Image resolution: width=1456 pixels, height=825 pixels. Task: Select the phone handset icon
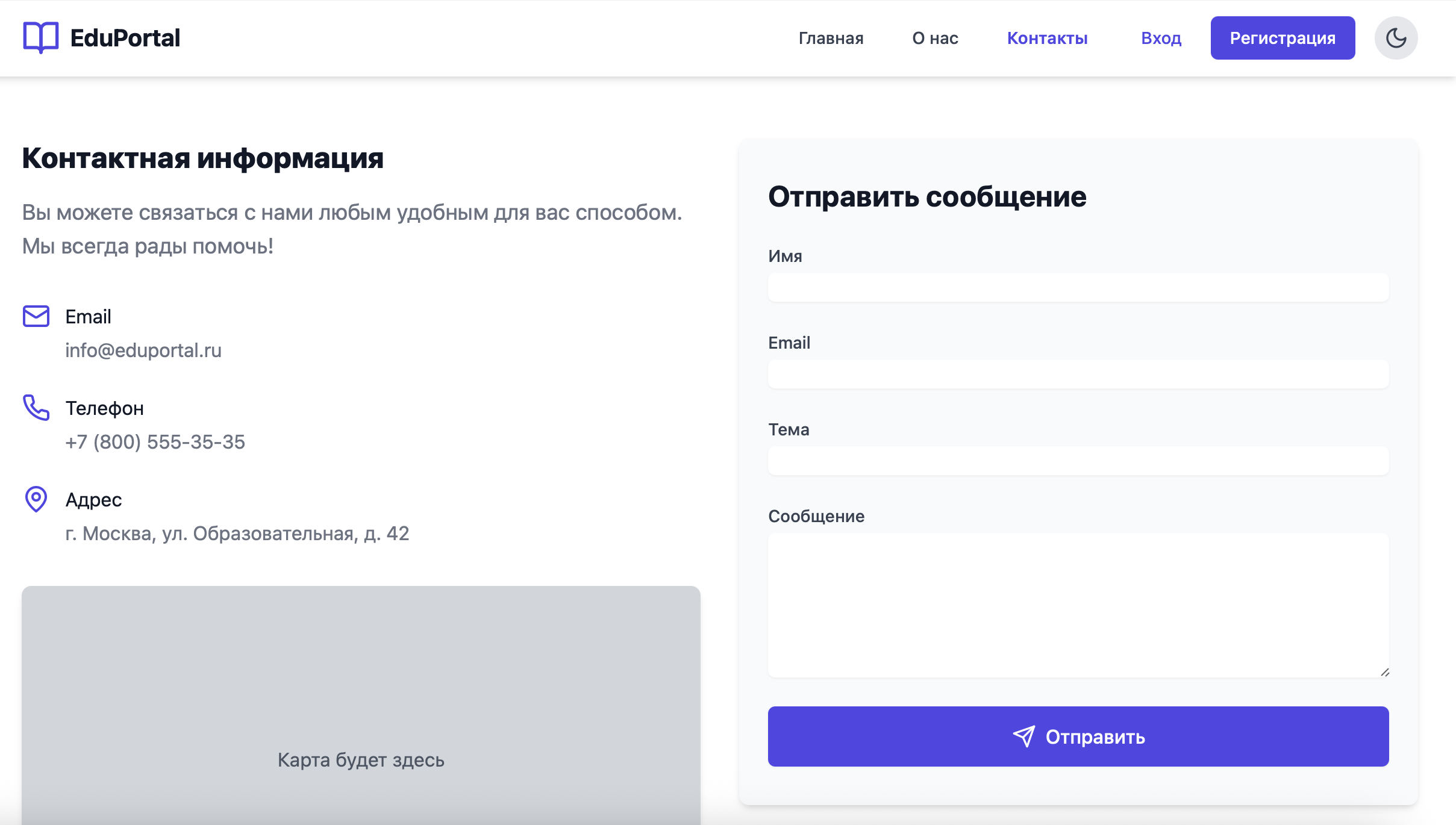click(36, 408)
